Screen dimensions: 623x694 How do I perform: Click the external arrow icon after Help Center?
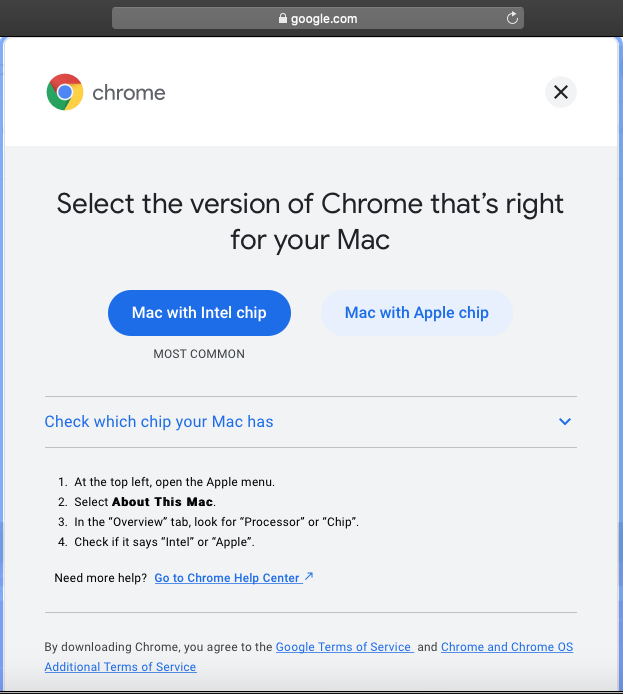click(309, 576)
